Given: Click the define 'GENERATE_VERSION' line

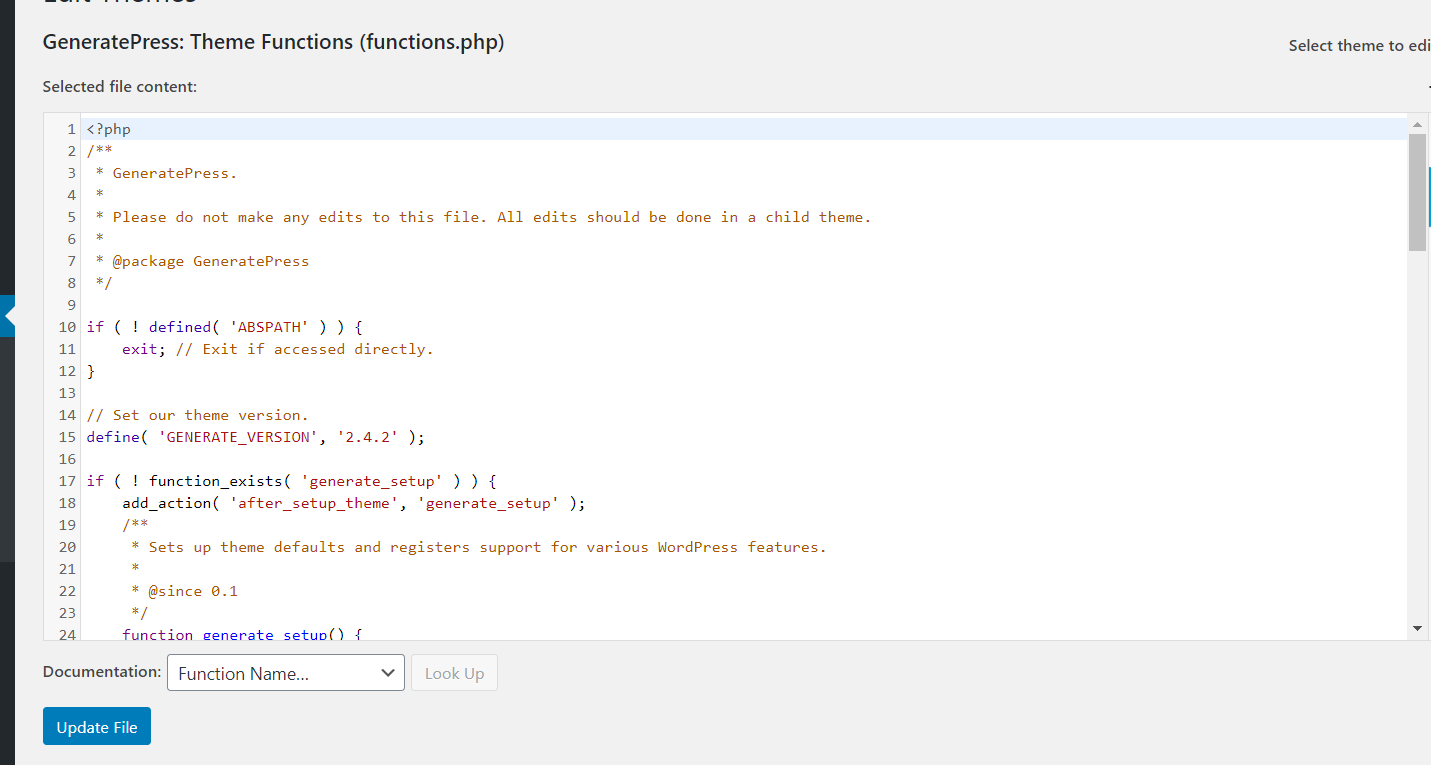Looking at the screenshot, I should point(256,437).
